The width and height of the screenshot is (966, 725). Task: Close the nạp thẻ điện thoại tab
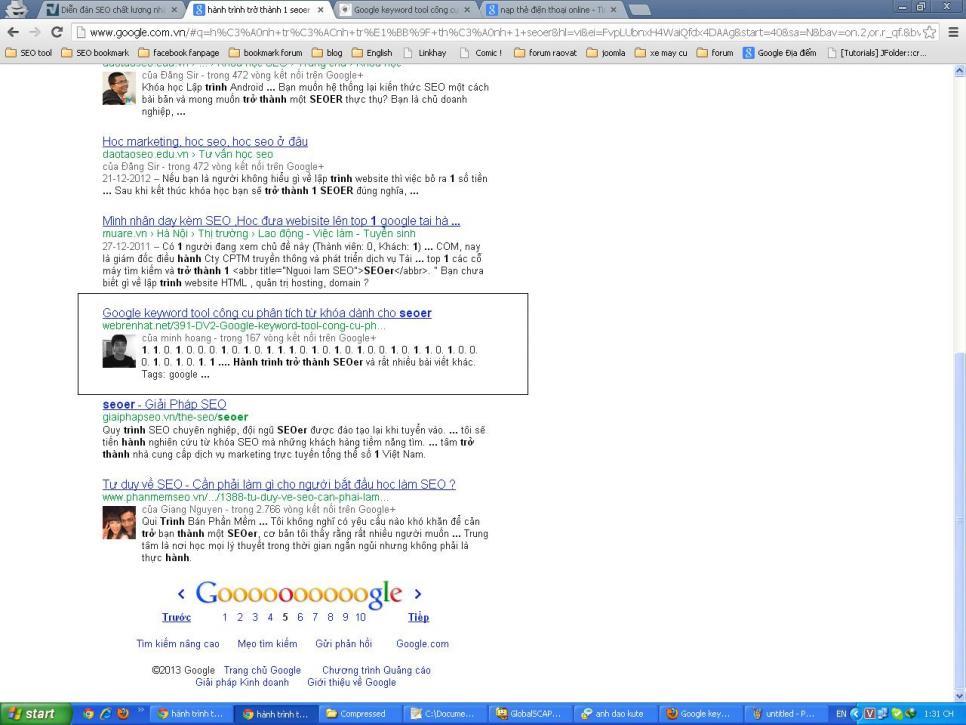point(613,9)
